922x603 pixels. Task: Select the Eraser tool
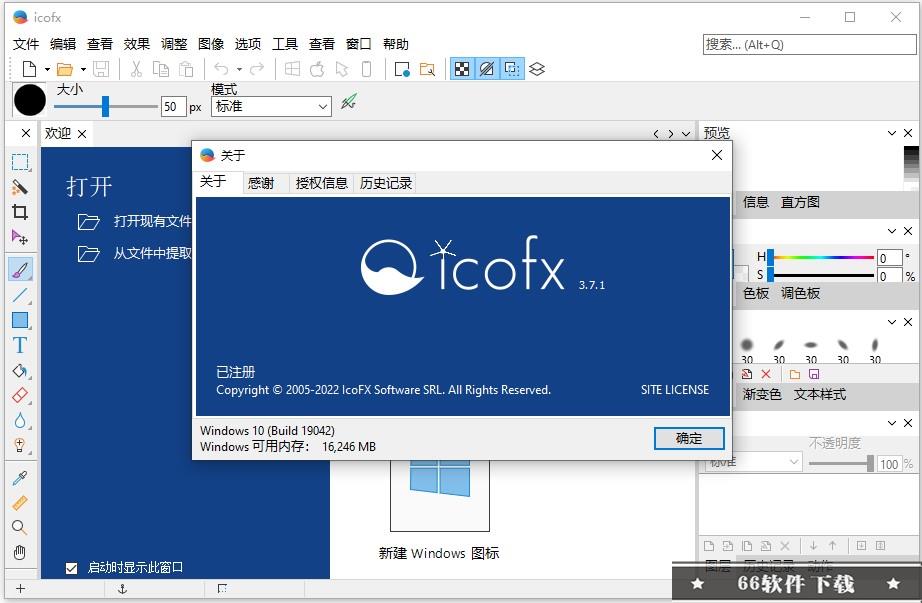20,395
